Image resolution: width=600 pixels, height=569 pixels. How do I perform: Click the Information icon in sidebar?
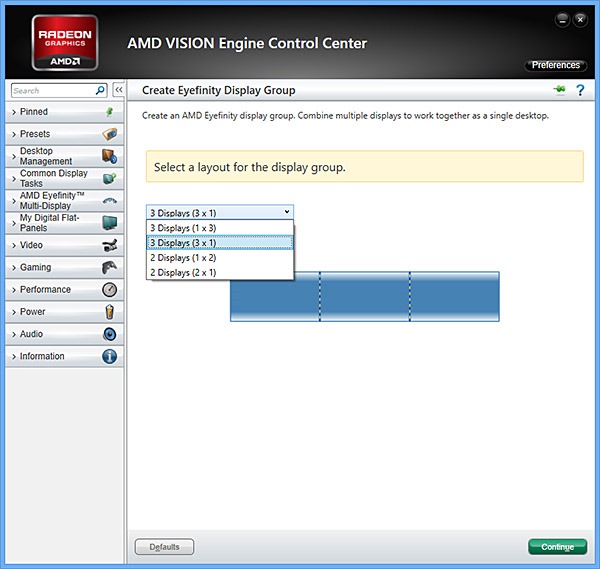(109, 356)
